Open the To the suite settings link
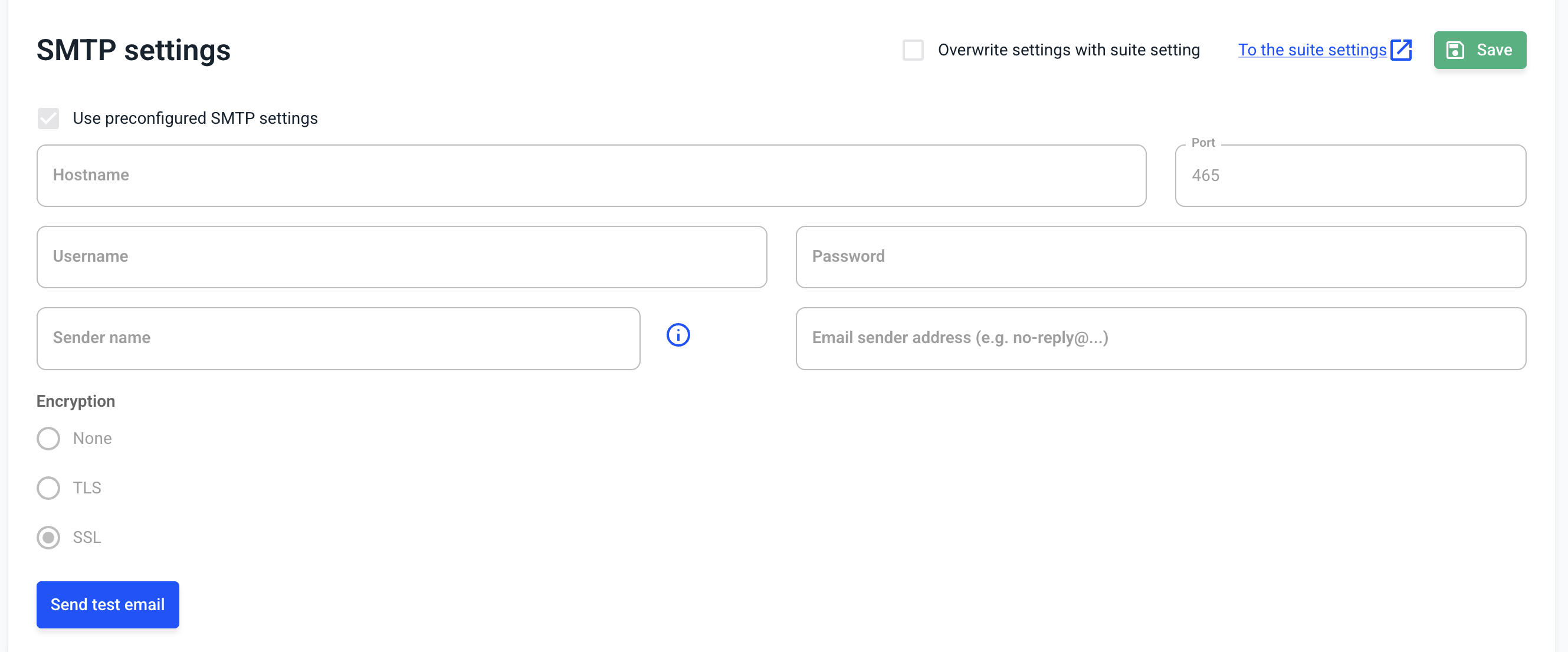Image resolution: width=1568 pixels, height=652 pixels. tap(1312, 50)
